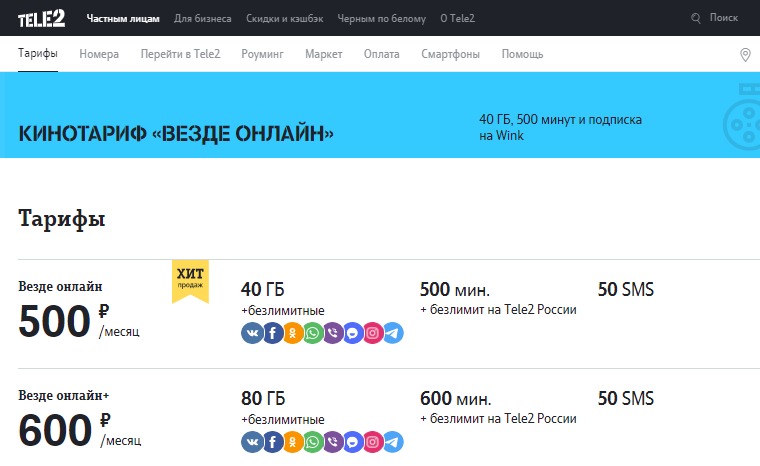Open О Tele2 section

(x=458, y=18)
